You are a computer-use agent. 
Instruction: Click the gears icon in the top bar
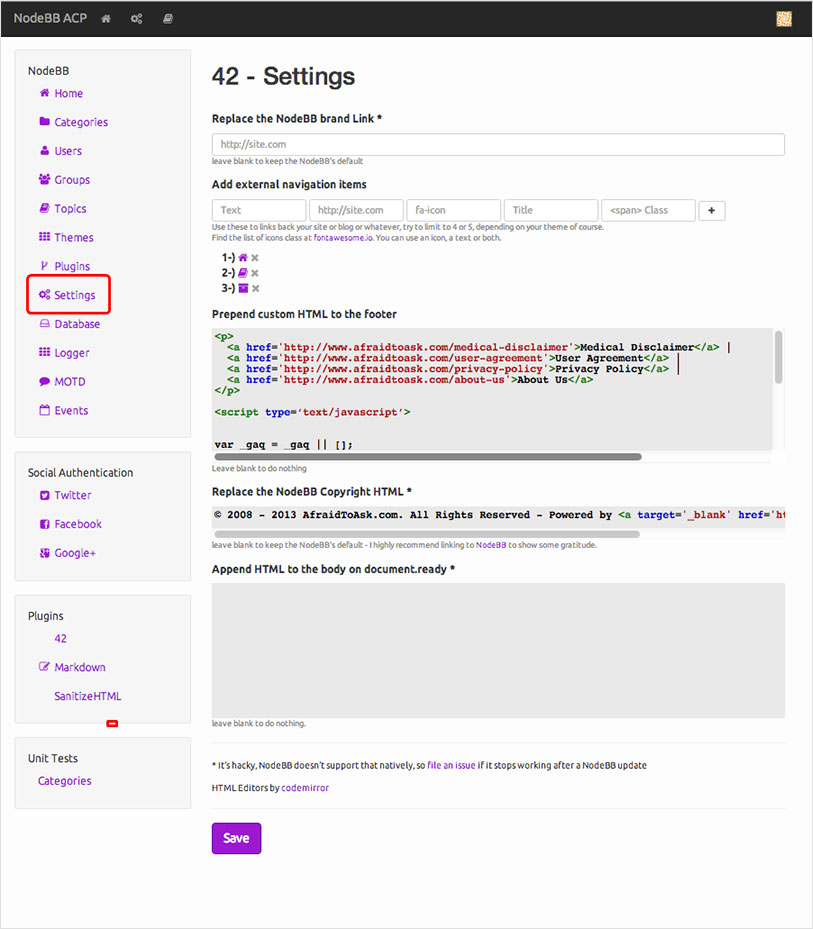136,18
